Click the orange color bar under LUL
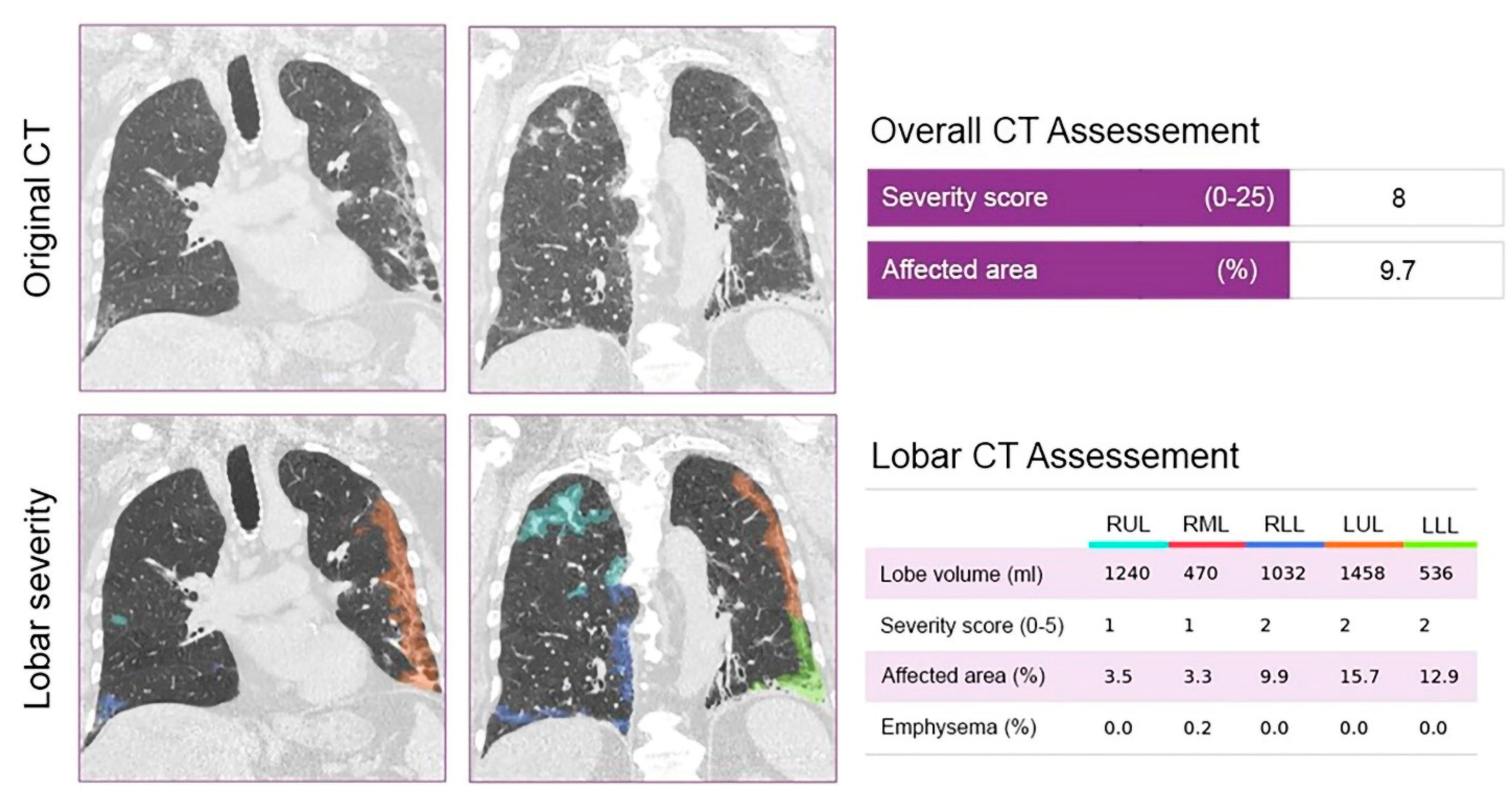Image resolution: width=1512 pixels, height=795 pixels. [x=1364, y=545]
